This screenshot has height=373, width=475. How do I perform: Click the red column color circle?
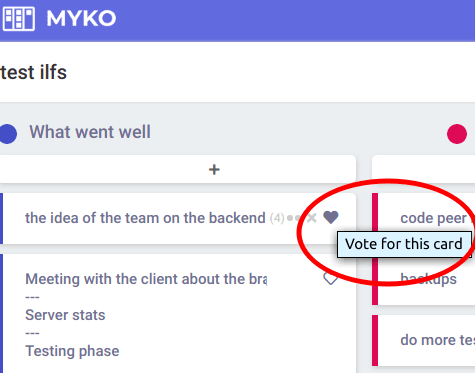point(457,134)
